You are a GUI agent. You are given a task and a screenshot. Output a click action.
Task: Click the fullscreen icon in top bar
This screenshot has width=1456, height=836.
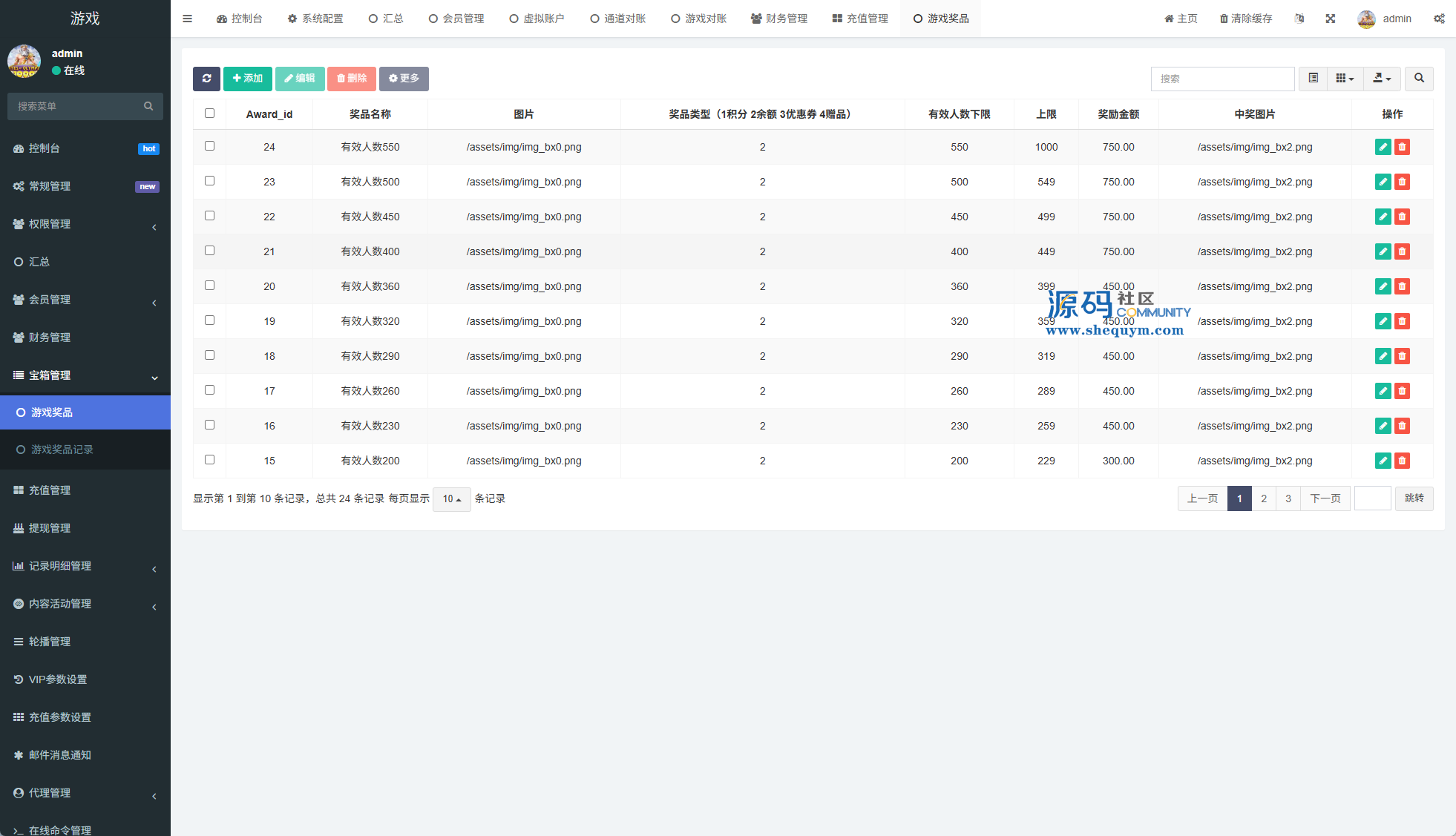point(1331,19)
